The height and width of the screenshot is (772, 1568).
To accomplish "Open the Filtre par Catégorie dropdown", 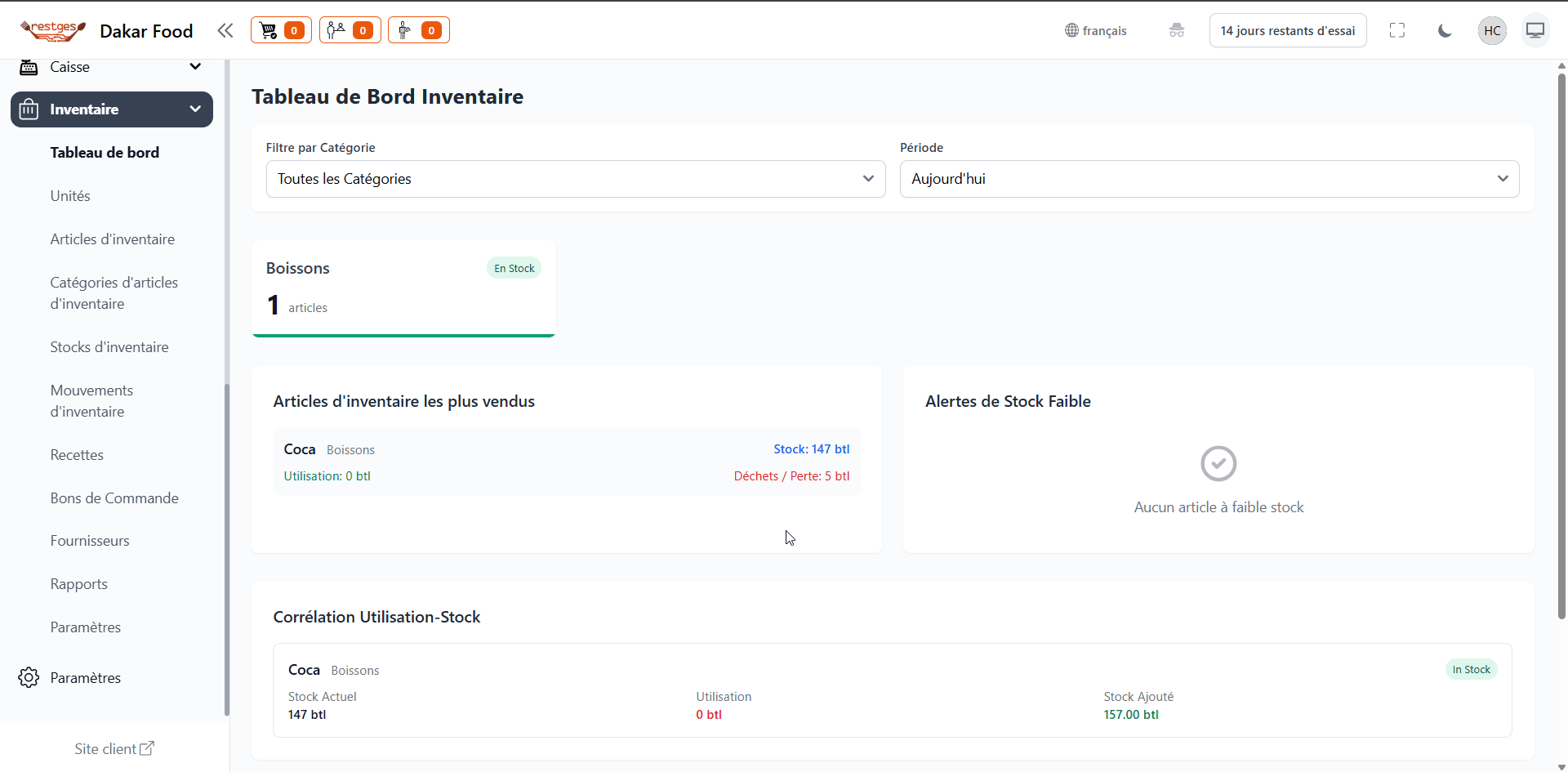I will pyautogui.click(x=575, y=179).
